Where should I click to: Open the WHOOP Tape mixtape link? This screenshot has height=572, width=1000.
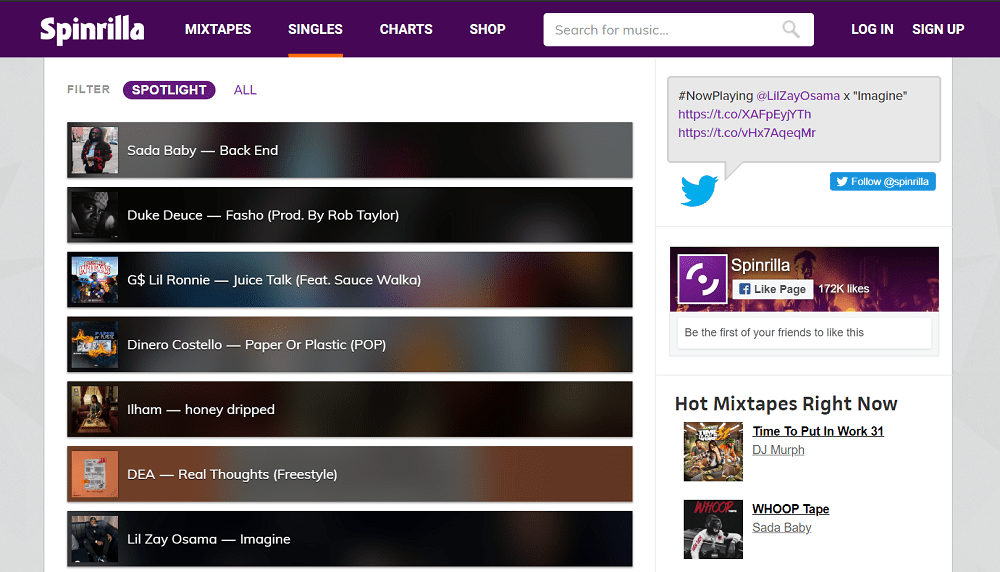(790, 509)
